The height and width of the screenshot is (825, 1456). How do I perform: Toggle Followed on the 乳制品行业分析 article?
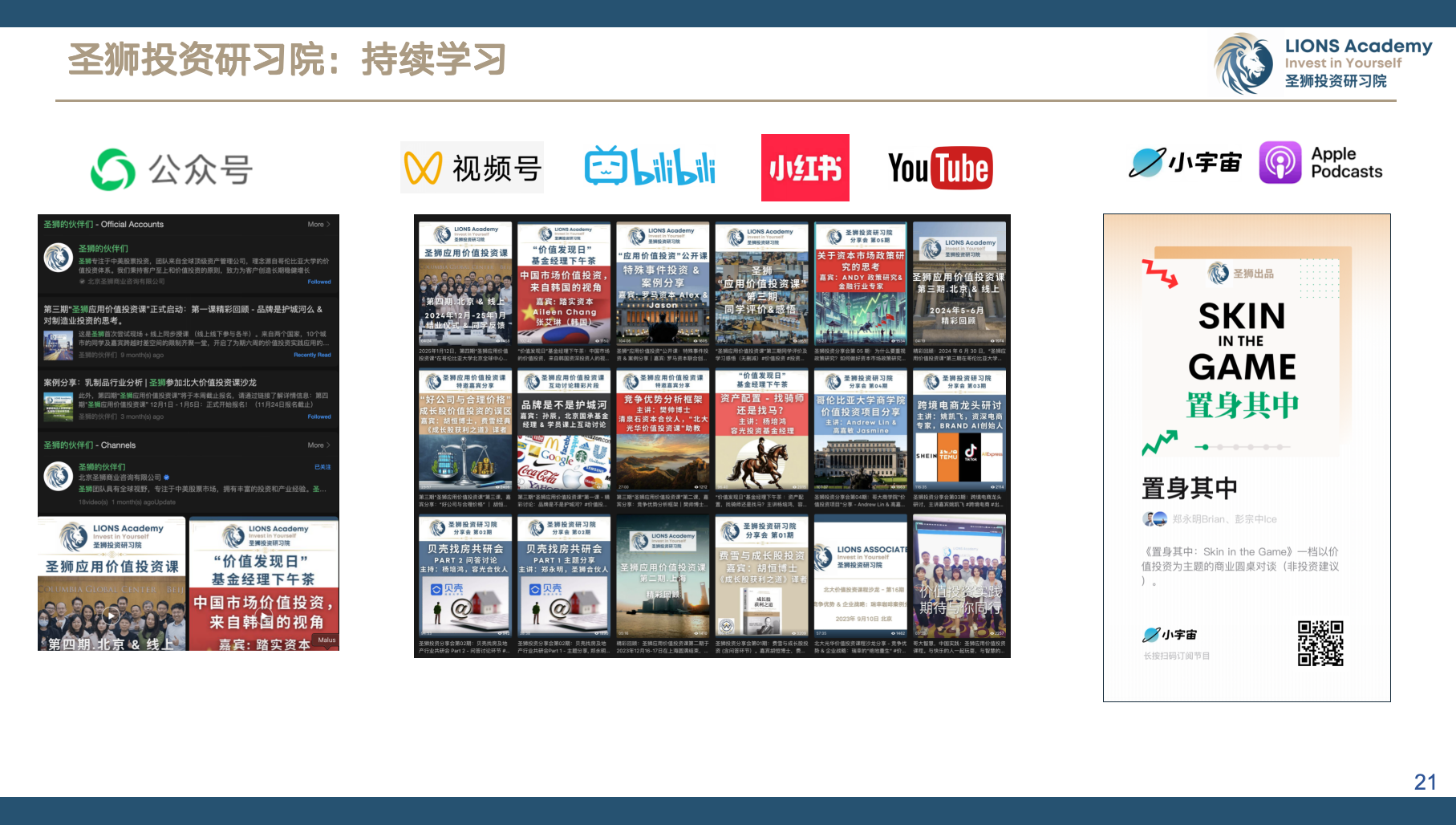pyautogui.click(x=319, y=417)
